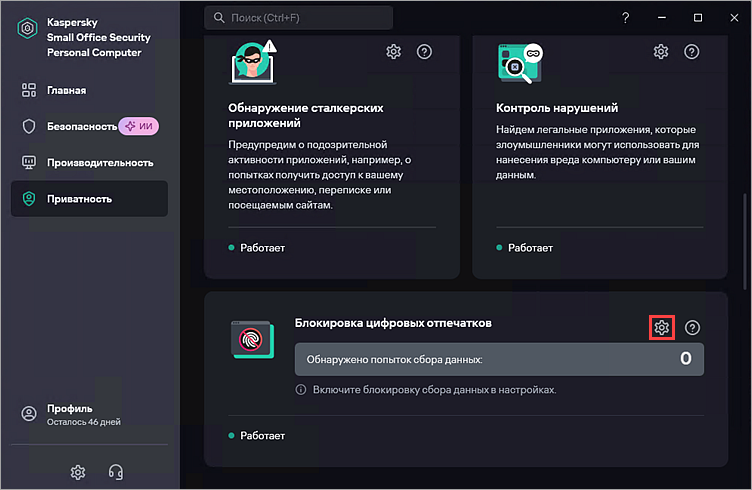Click the info icon beside 'Включите блокировку'
The width and height of the screenshot is (752, 490).
point(301,389)
